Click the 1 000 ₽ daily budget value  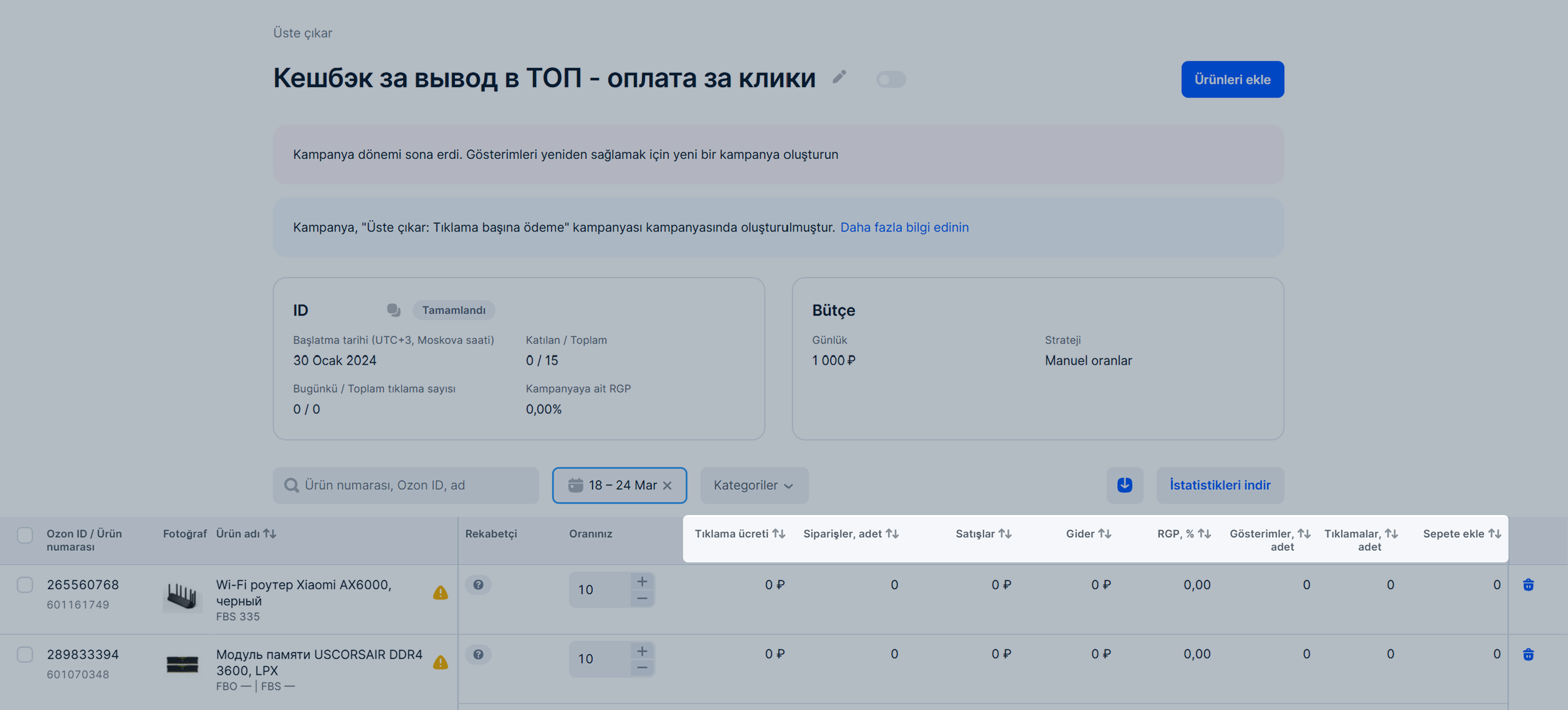(x=833, y=360)
